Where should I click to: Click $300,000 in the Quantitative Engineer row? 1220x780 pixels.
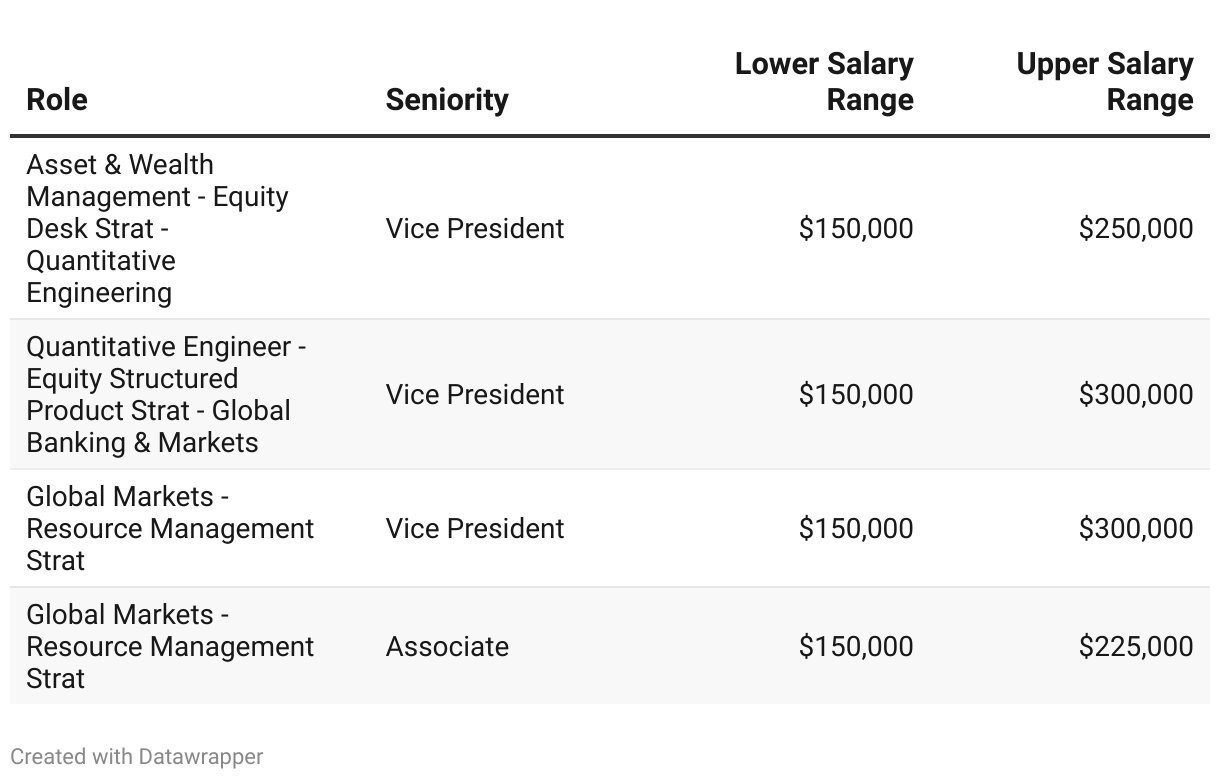(x=1135, y=394)
